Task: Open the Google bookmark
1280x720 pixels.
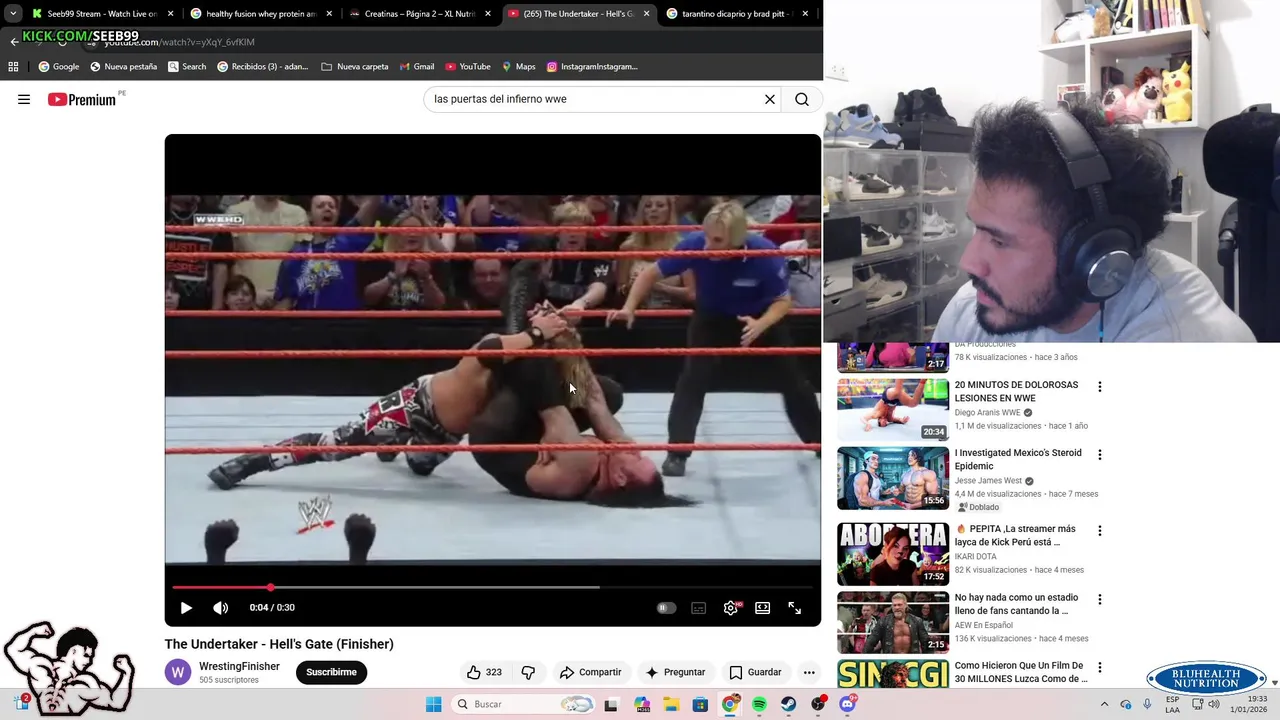Action: [x=59, y=67]
